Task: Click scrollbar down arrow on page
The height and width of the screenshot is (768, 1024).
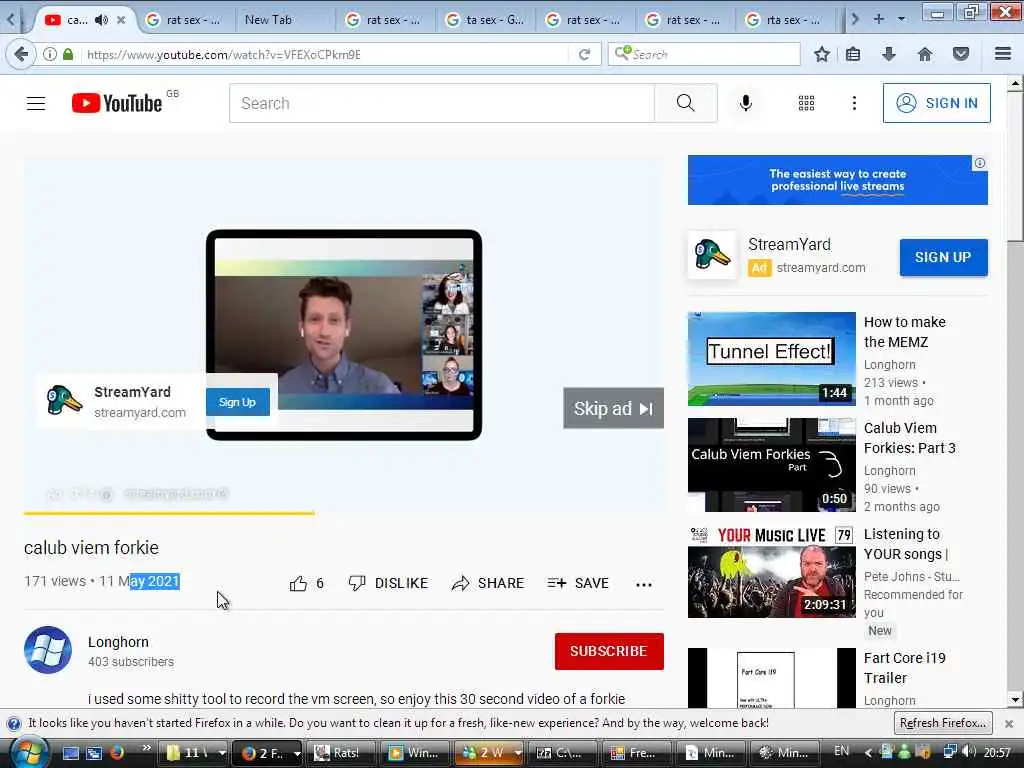Action: (x=1014, y=700)
